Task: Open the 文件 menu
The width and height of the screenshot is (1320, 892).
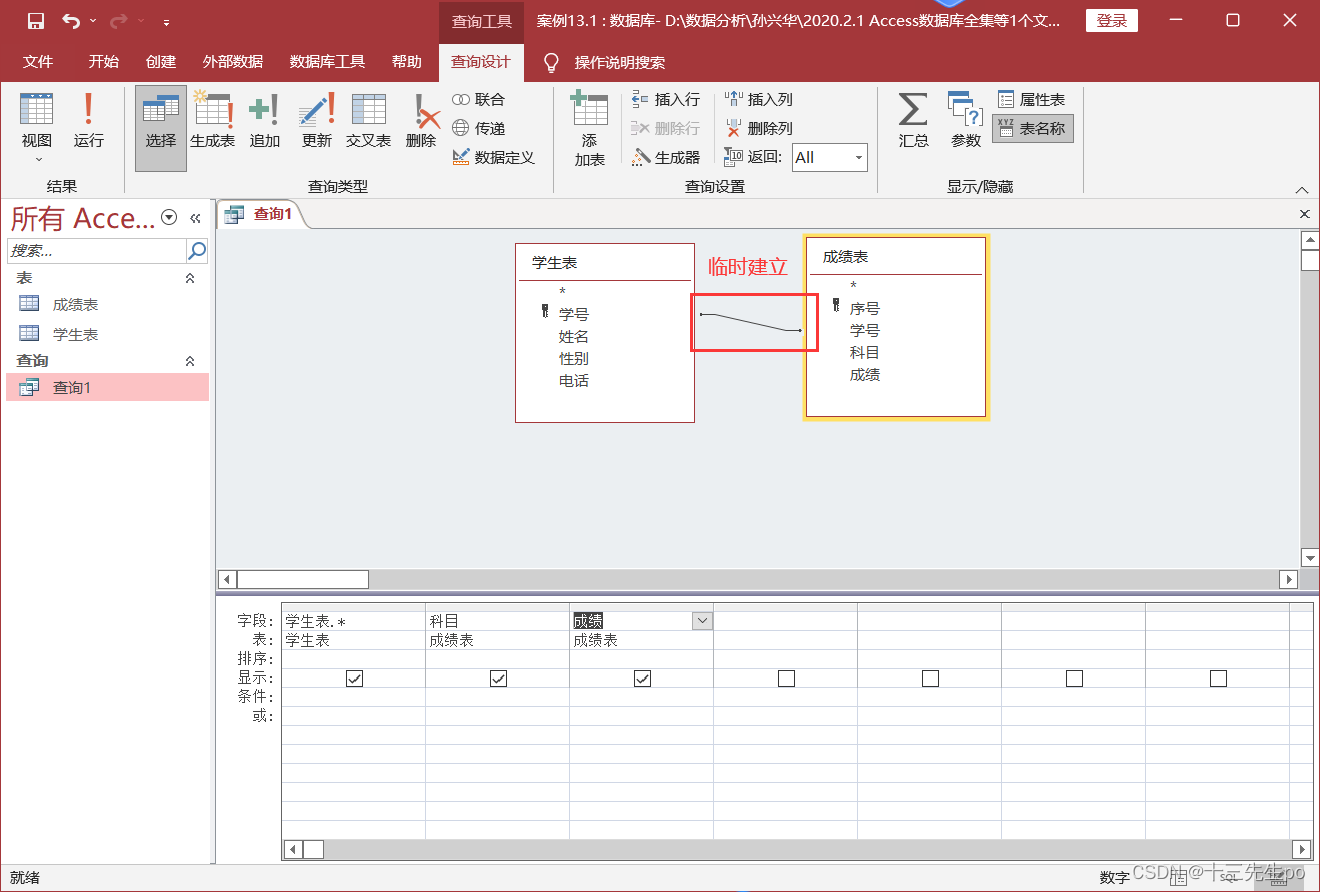Action: point(38,62)
